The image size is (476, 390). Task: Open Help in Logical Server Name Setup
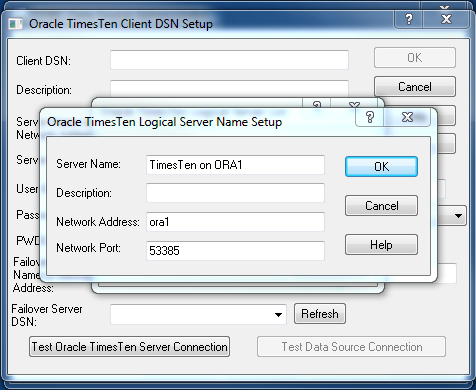(x=381, y=245)
